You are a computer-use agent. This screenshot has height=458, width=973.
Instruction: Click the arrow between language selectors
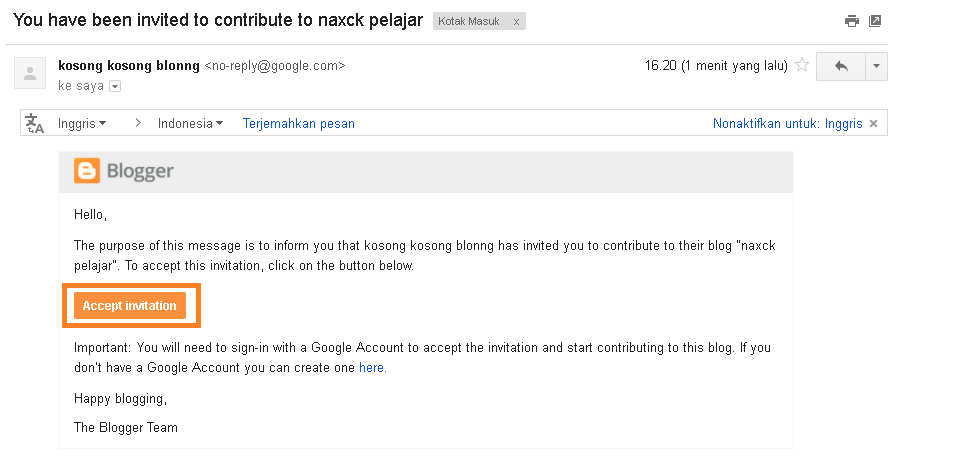point(138,123)
